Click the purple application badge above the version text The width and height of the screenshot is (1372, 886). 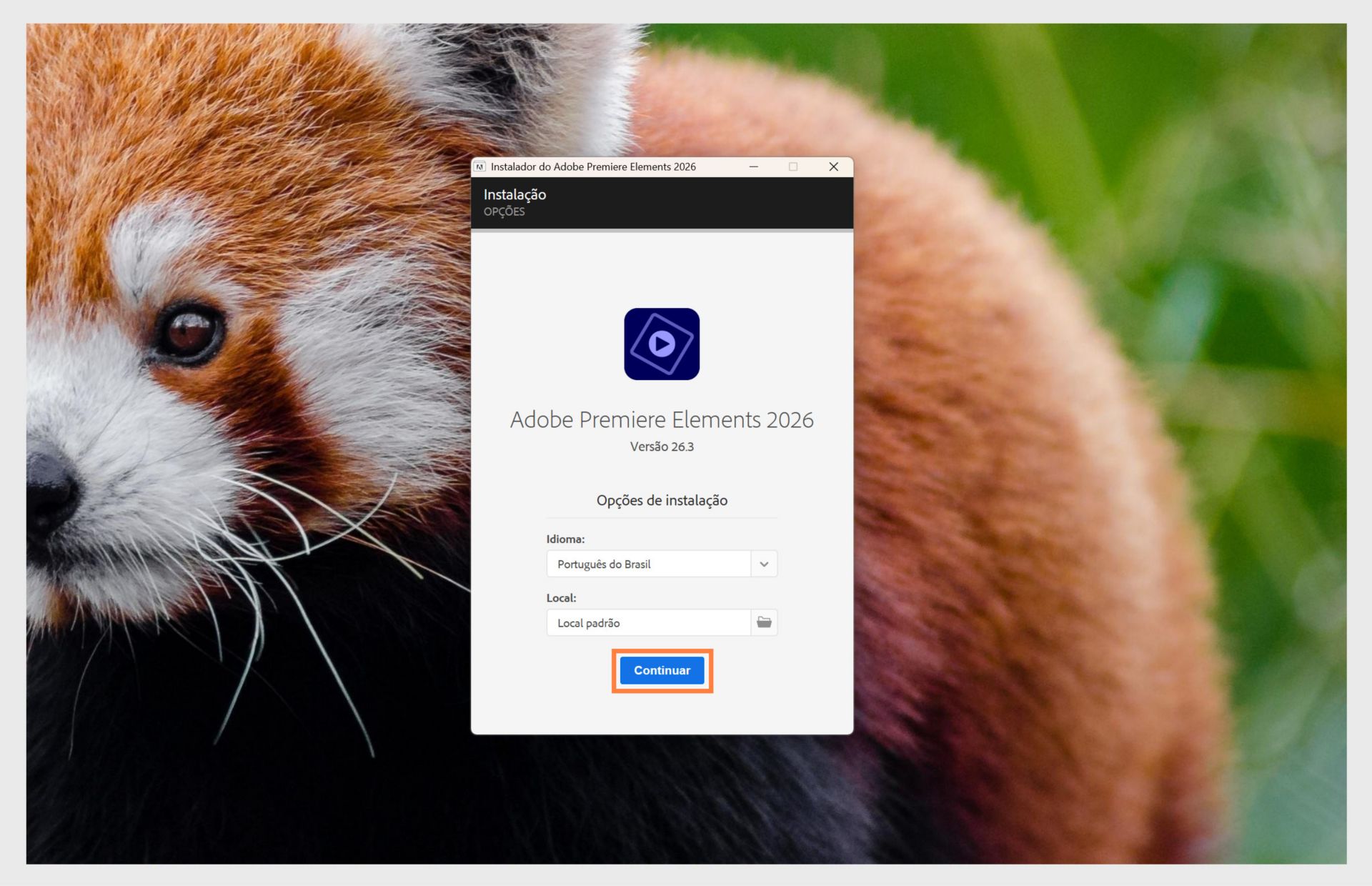661,344
